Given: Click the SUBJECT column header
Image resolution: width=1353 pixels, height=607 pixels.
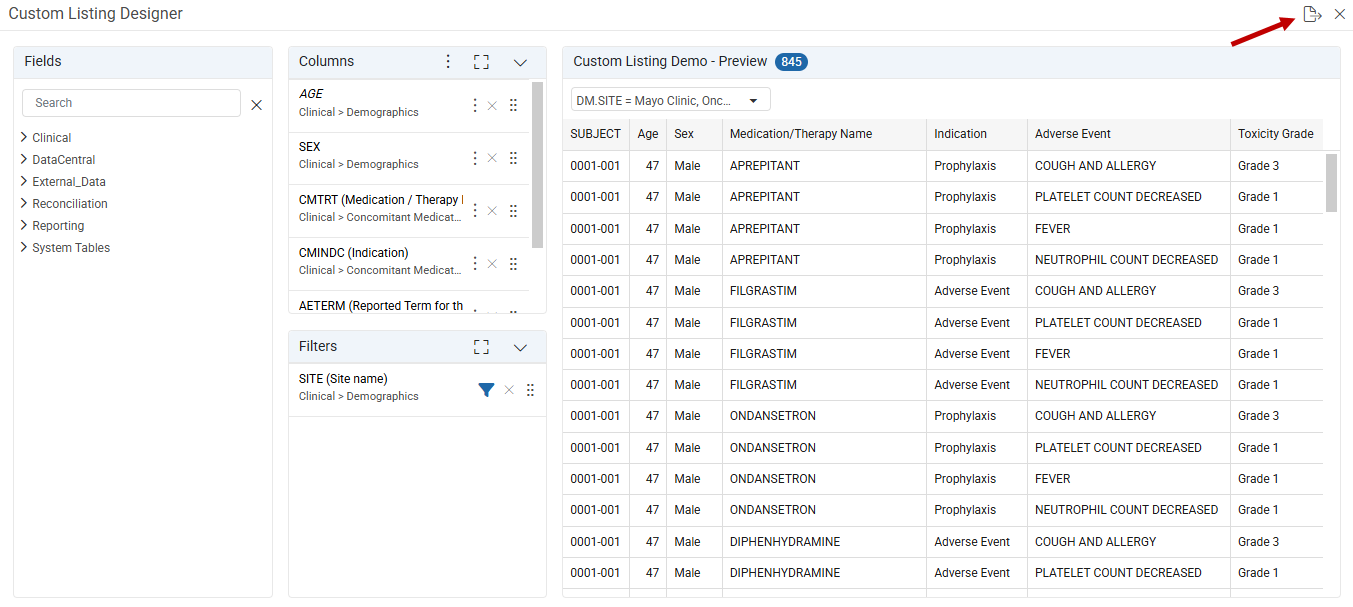Looking at the screenshot, I should click(x=595, y=134).
